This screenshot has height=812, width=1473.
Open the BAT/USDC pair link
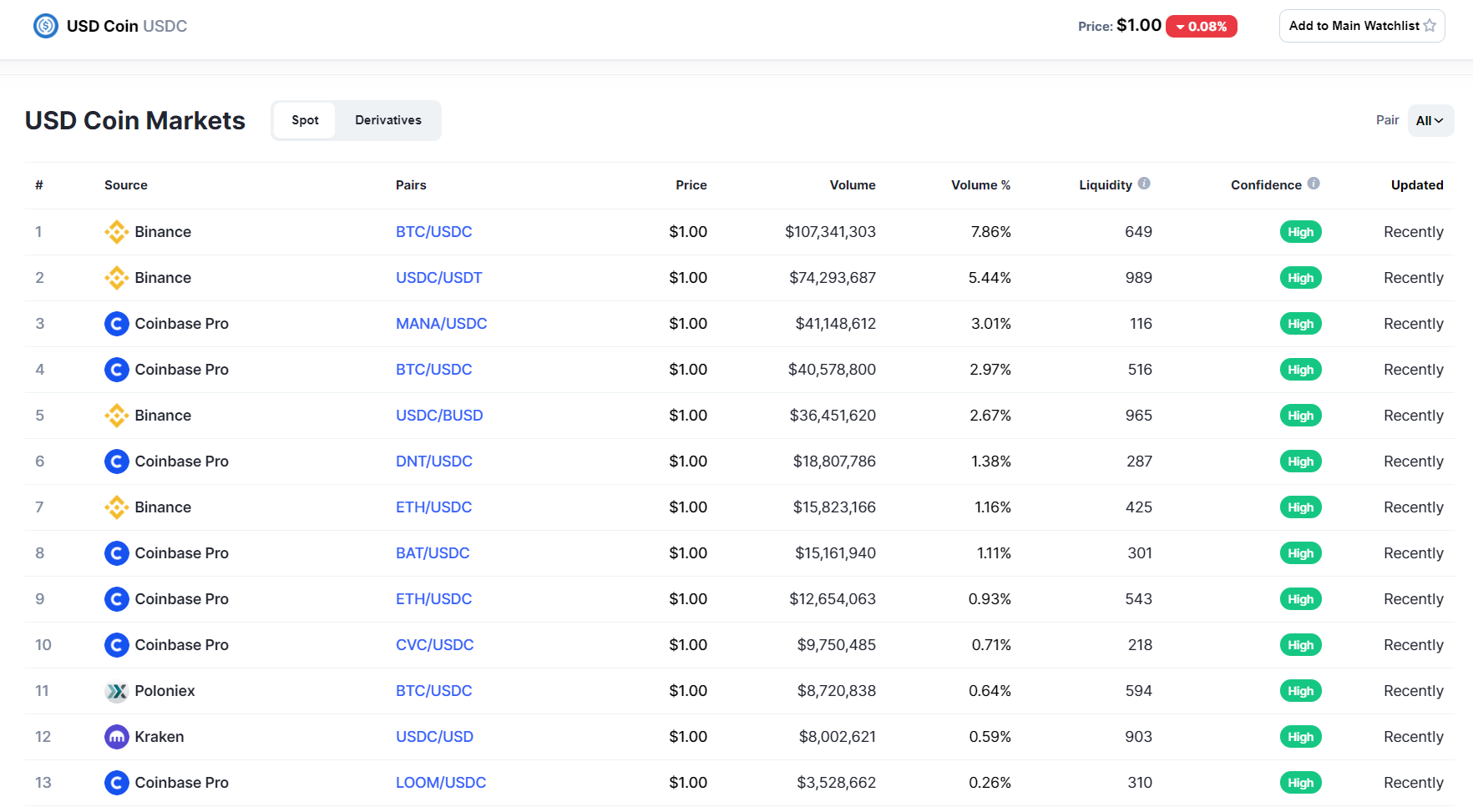tap(433, 553)
